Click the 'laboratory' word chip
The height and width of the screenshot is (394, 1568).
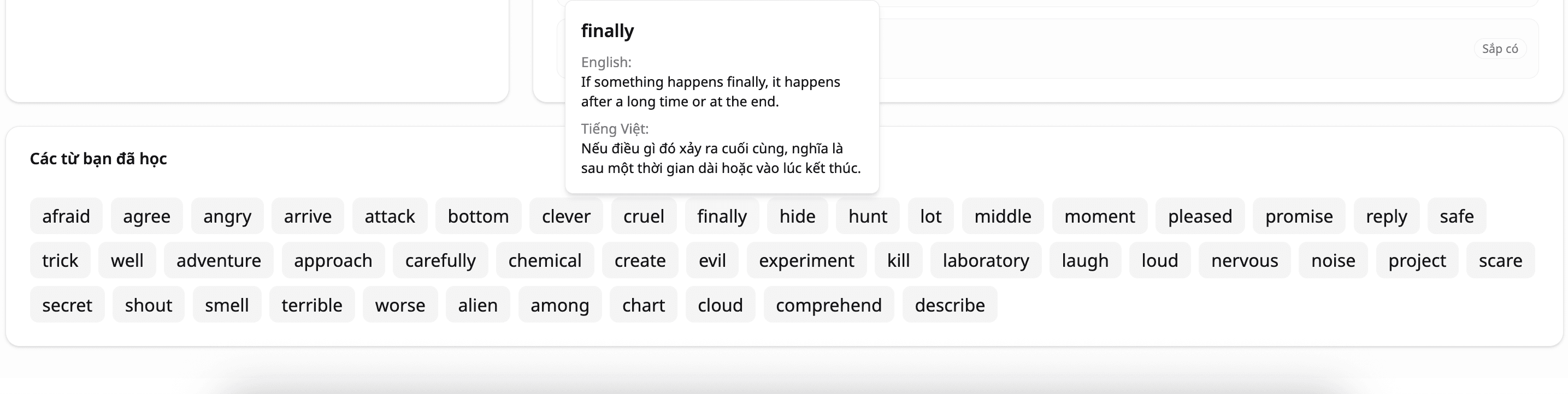(986, 260)
